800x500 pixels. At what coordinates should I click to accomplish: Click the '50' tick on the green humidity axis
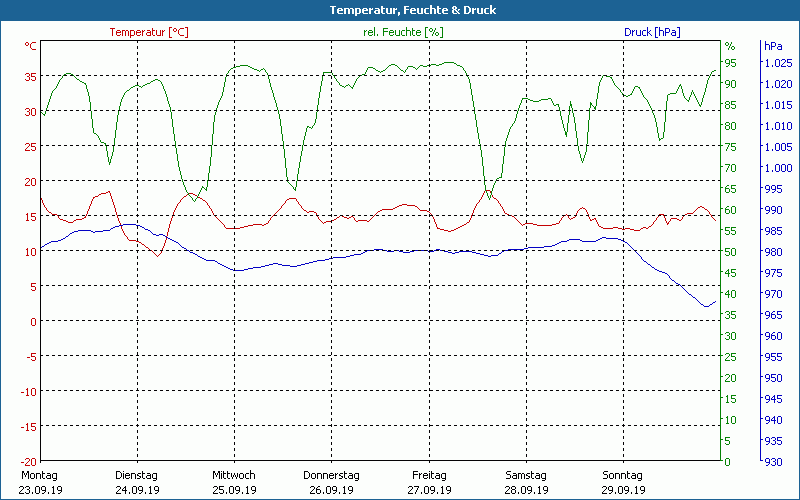(731, 252)
